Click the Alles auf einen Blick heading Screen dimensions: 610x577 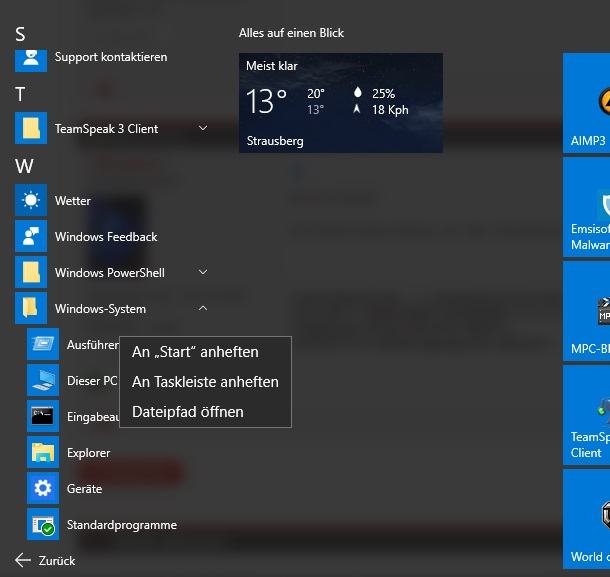coord(291,33)
